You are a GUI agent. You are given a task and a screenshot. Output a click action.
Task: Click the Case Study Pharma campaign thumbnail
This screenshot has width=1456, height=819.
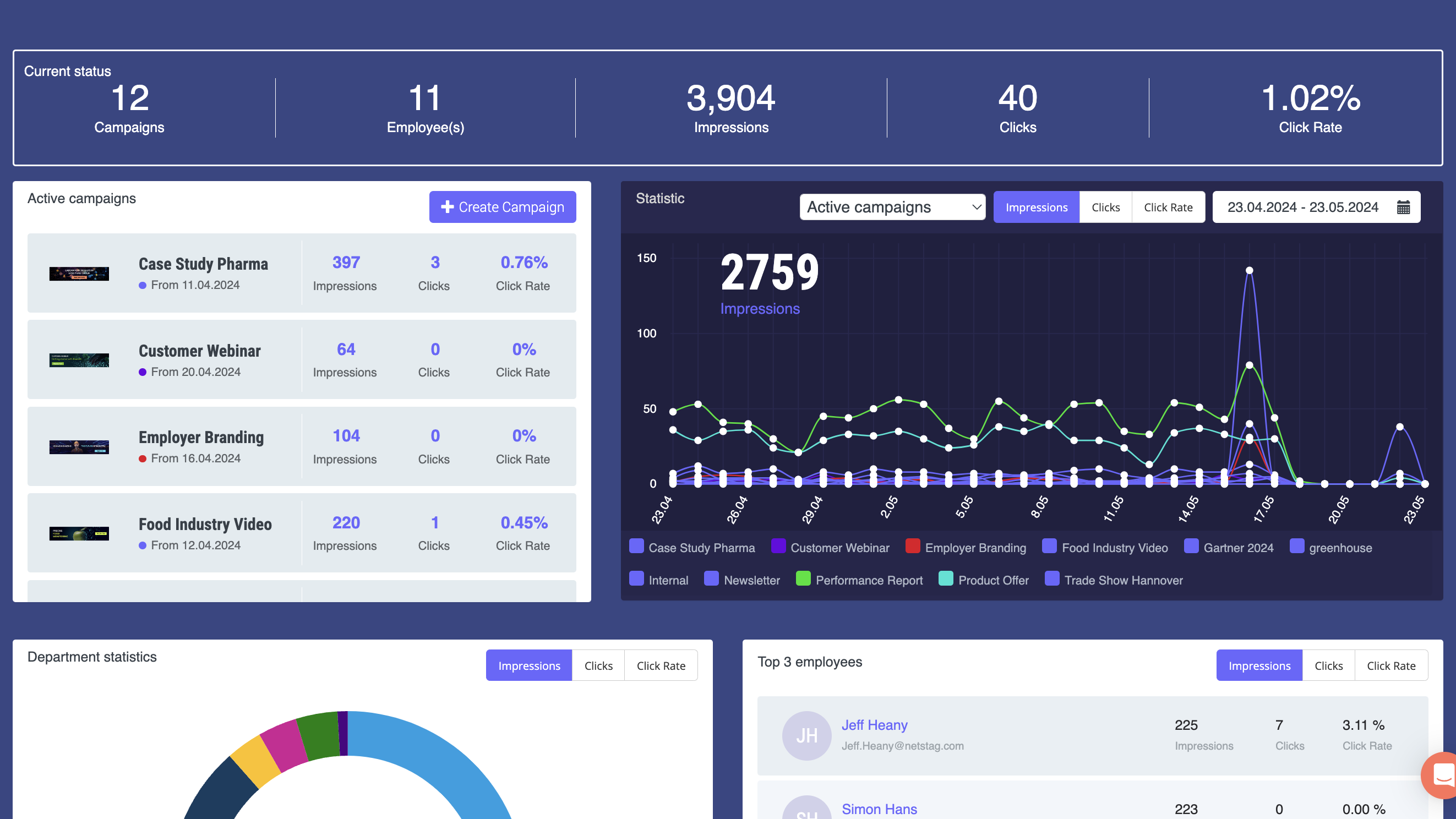(79, 274)
